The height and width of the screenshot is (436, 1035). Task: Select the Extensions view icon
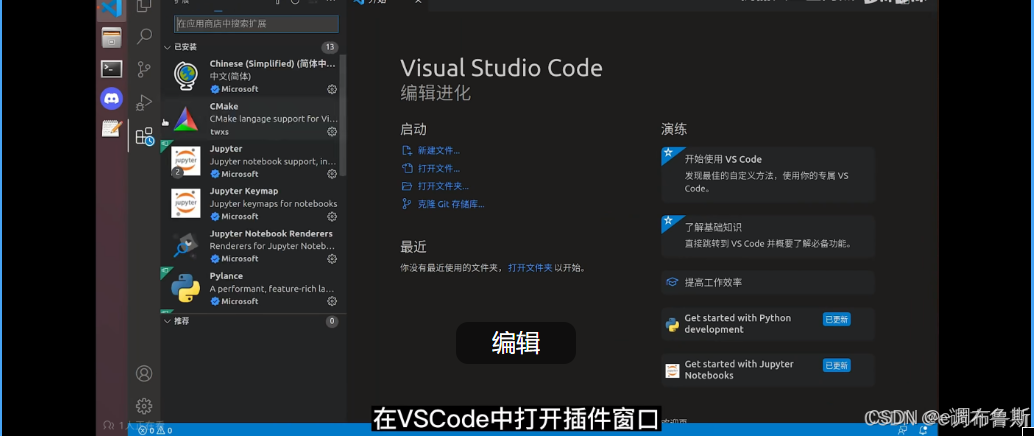144,137
